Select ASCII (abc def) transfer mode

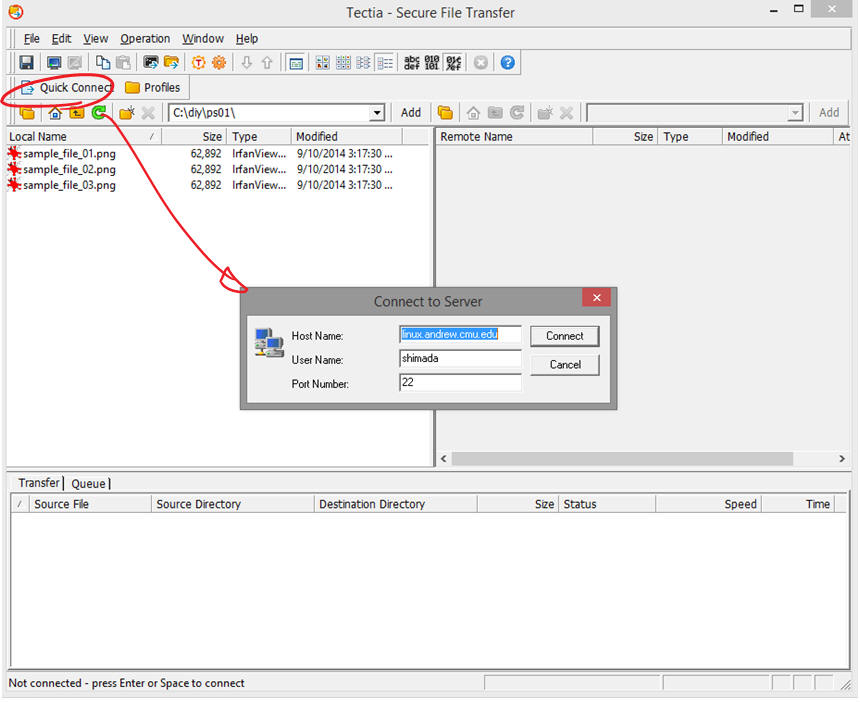point(412,63)
